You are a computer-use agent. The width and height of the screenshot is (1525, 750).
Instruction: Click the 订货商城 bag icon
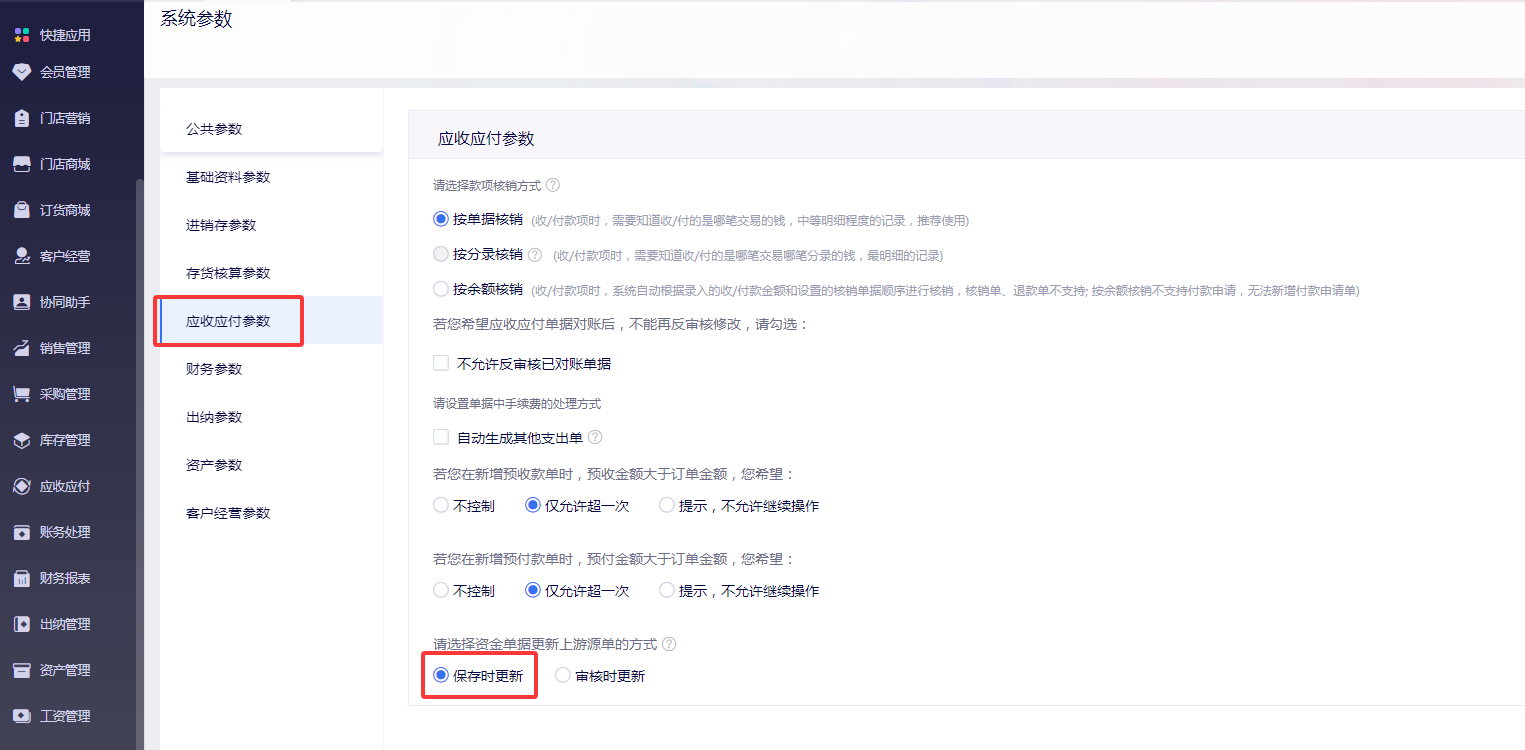click(22, 210)
